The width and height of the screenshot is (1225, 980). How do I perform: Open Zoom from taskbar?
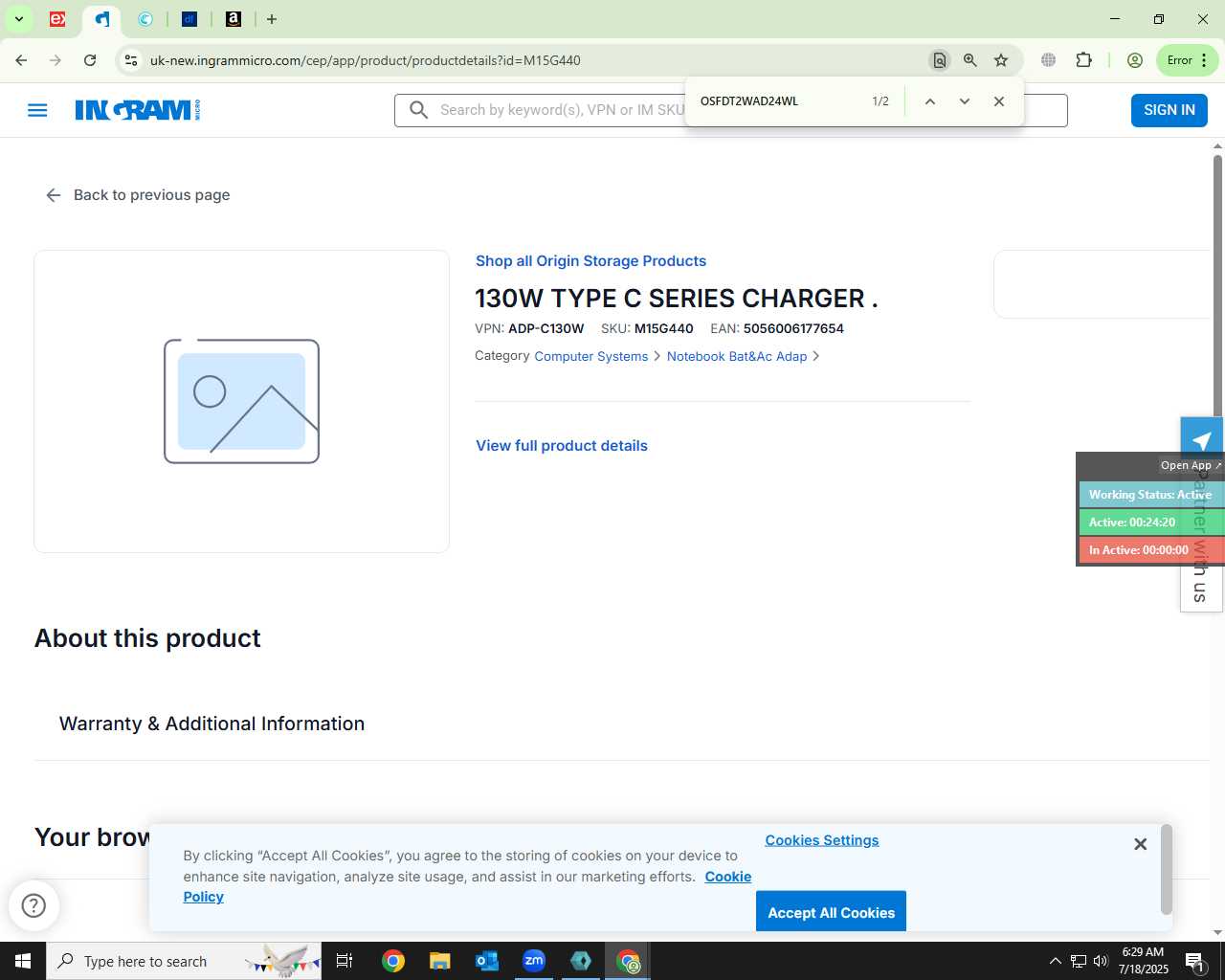(x=534, y=961)
